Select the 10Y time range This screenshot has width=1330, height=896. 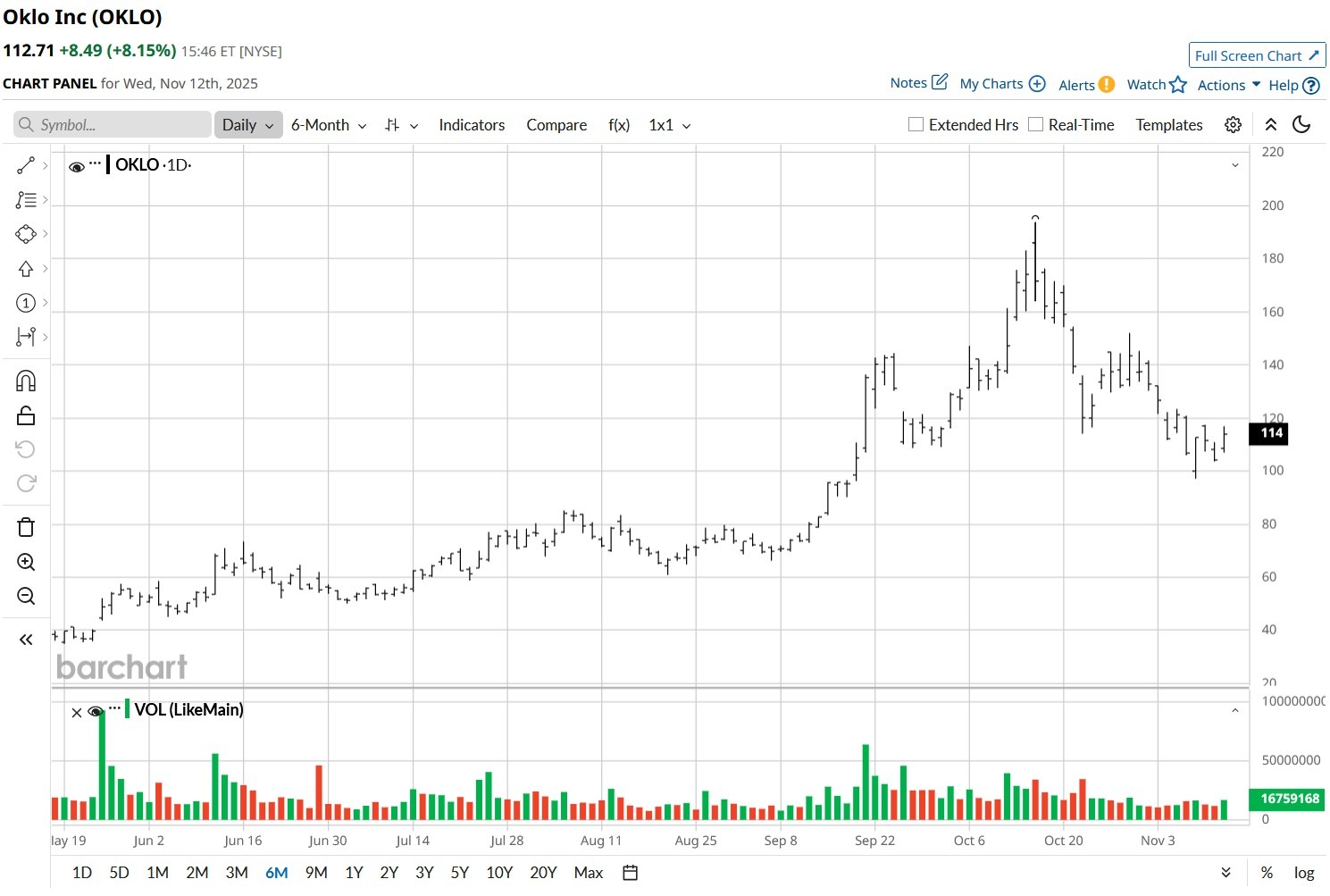click(499, 873)
